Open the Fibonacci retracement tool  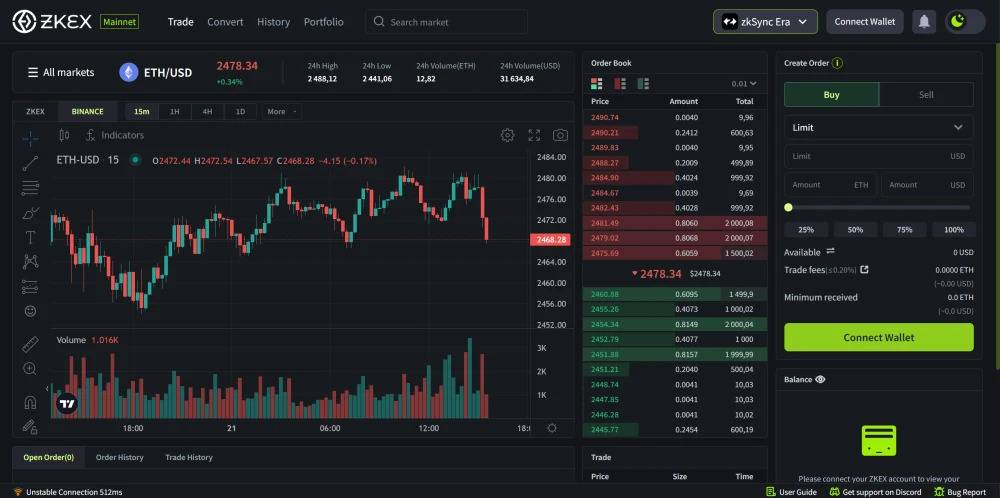coord(30,187)
